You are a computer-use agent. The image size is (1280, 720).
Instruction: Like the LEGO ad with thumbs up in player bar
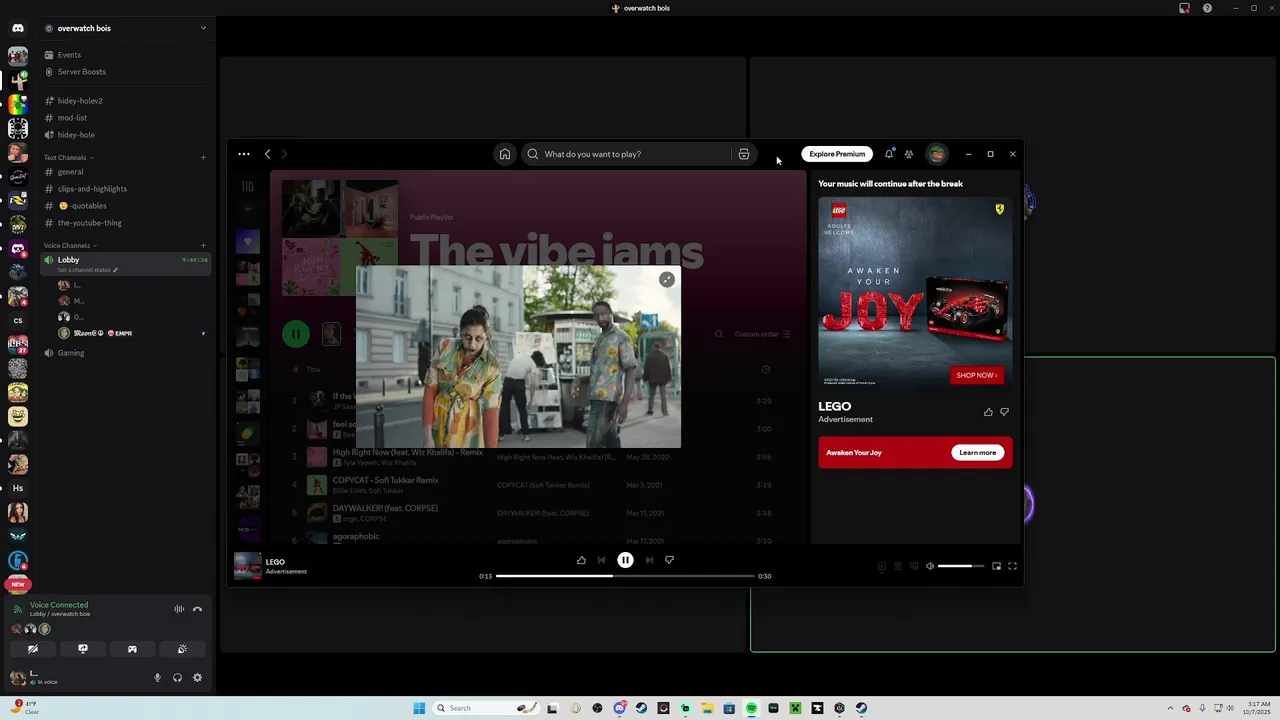[x=581, y=560]
